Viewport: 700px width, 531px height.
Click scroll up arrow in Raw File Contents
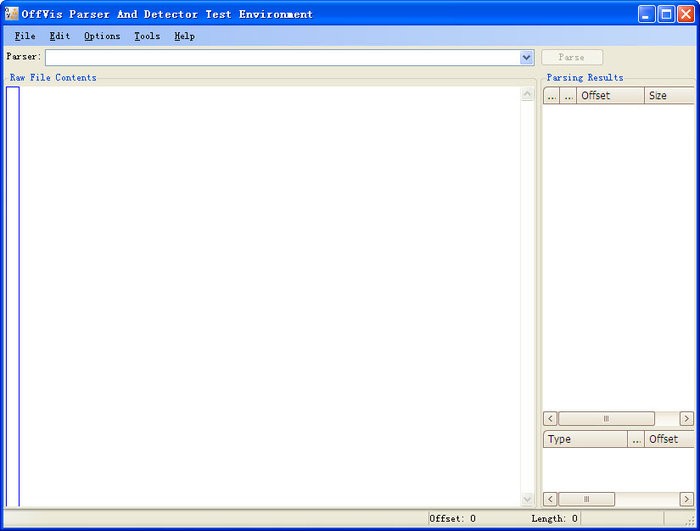(x=527, y=94)
